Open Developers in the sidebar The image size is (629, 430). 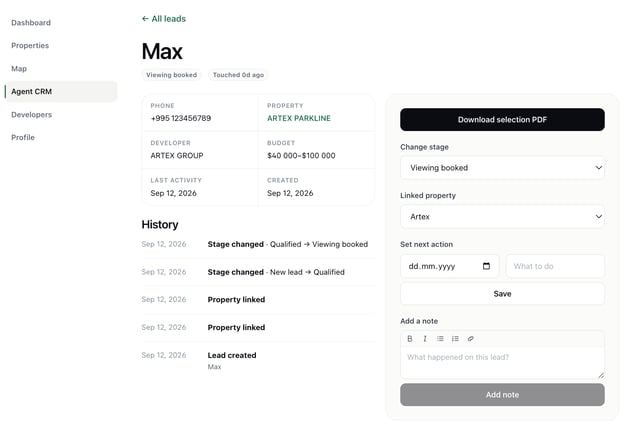[32, 115]
